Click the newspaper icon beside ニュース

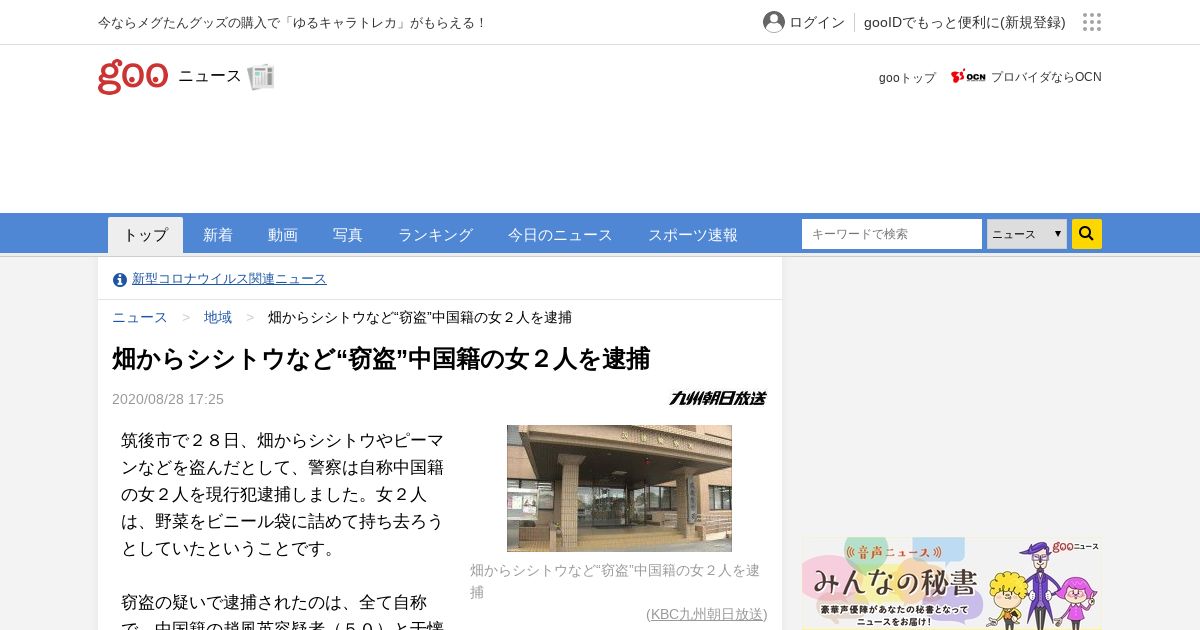pos(261,77)
